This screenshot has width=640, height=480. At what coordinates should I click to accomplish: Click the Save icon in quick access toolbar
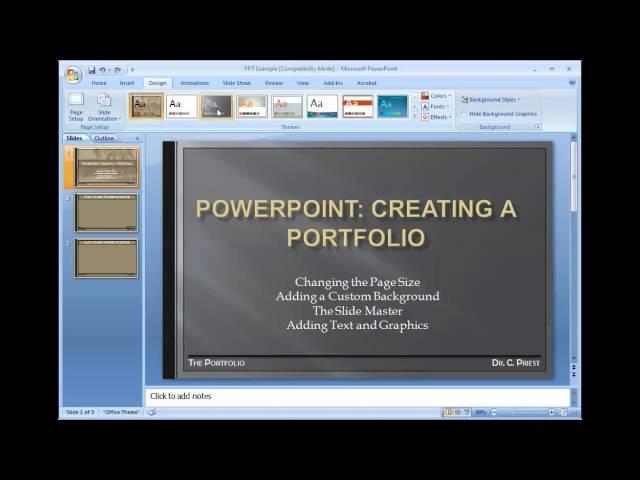tap(92, 70)
